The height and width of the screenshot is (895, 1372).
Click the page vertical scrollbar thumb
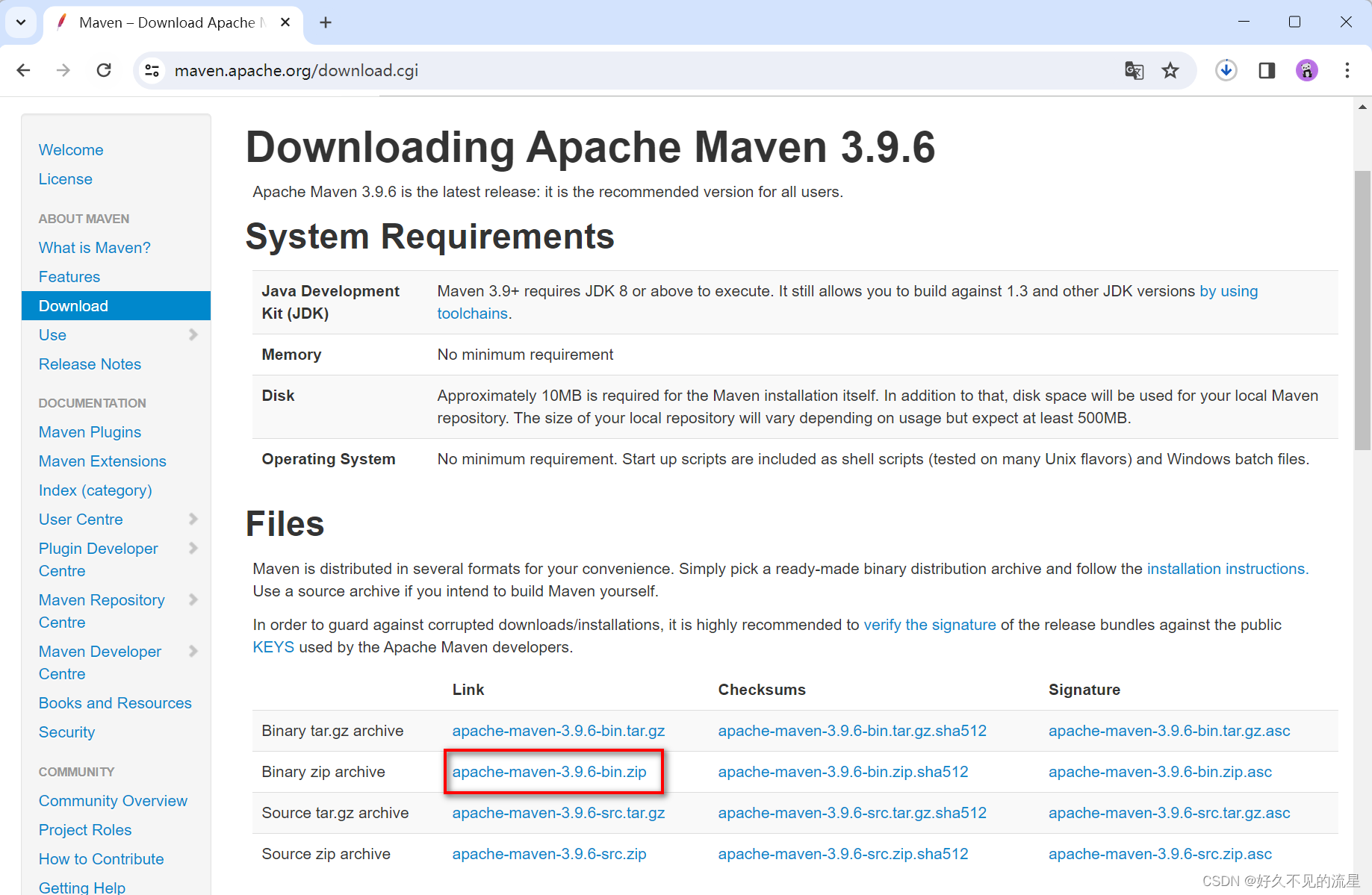click(1362, 310)
